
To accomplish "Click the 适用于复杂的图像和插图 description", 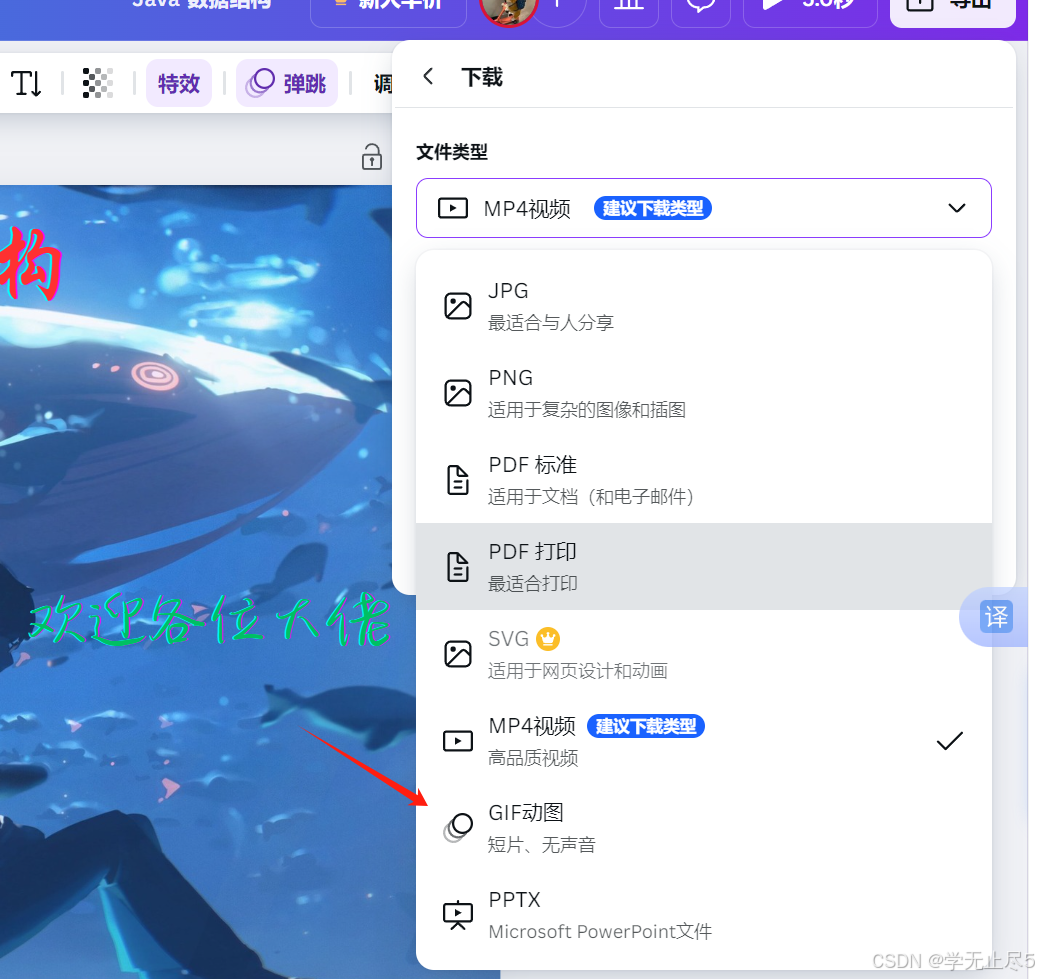I will [x=586, y=410].
